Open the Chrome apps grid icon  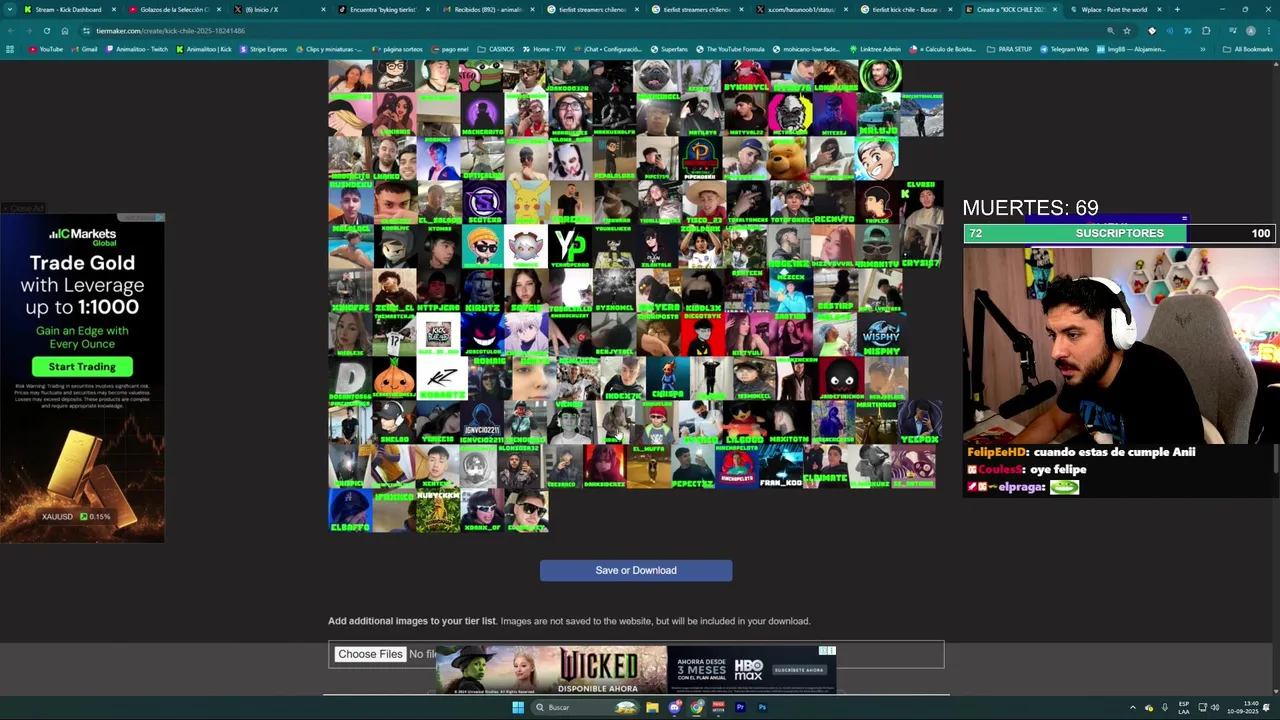[10, 49]
